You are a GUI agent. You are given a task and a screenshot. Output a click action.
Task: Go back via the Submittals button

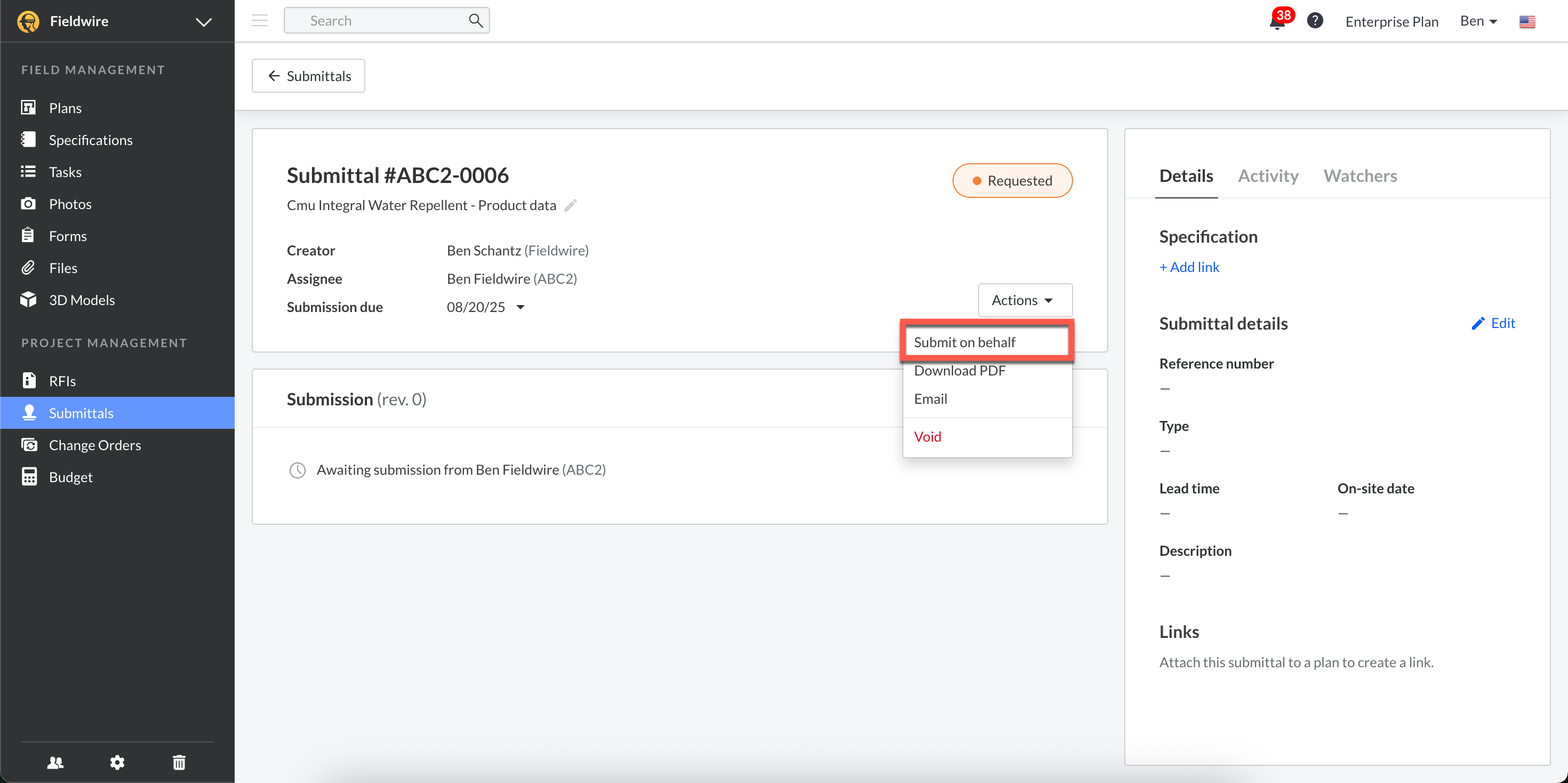pyautogui.click(x=309, y=76)
